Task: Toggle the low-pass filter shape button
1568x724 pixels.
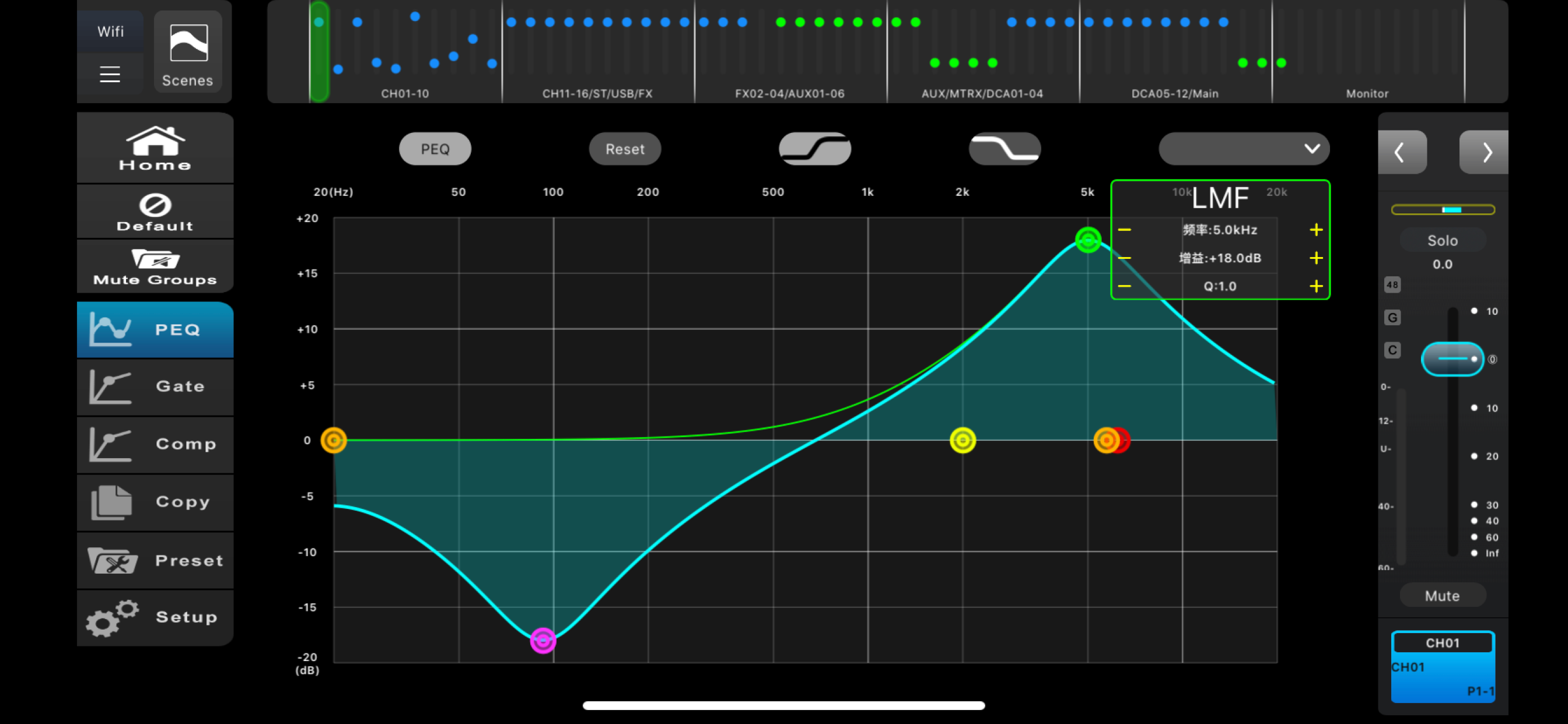Action: (x=1005, y=149)
